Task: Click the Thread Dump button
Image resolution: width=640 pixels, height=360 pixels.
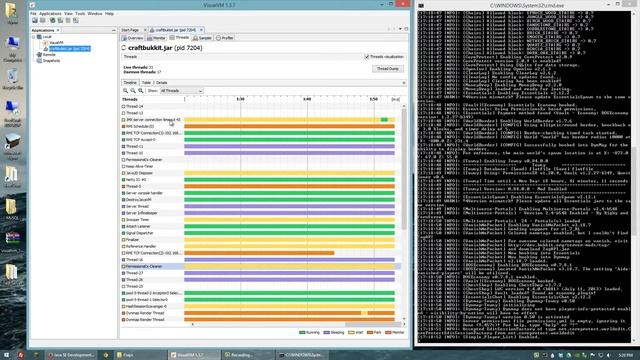Action: [388, 69]
